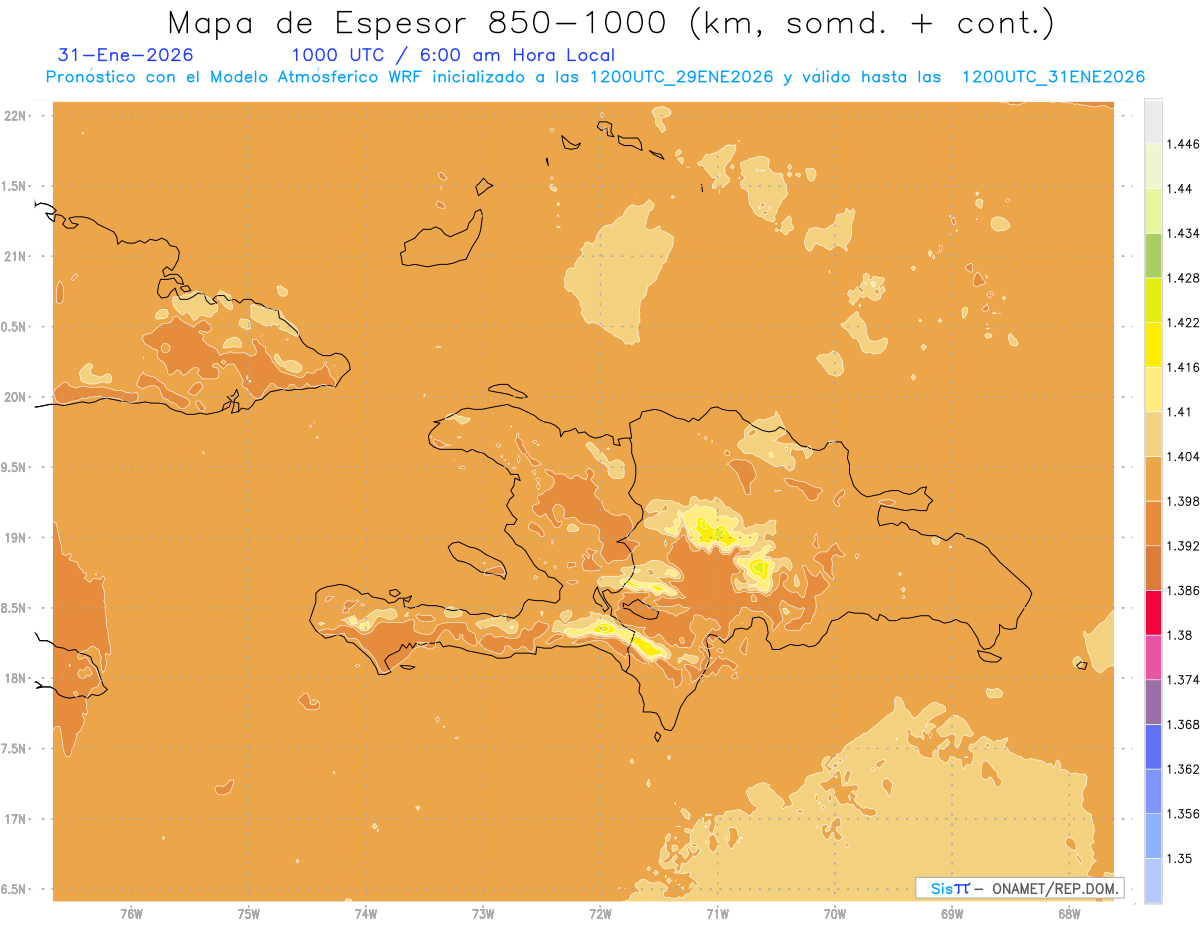Click the '1.434' legend value
This screenshot has height=927, width=1200.
(x=1182, y=233)
